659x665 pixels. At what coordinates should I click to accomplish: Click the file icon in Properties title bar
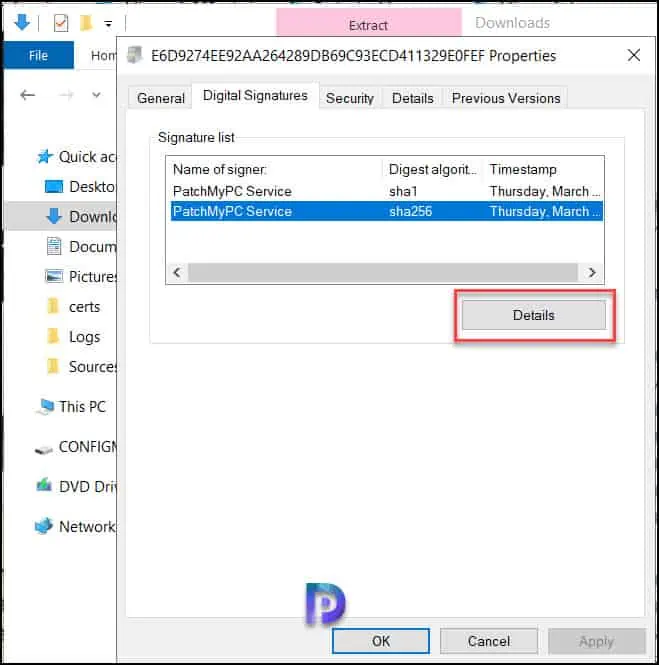[135, 55]
